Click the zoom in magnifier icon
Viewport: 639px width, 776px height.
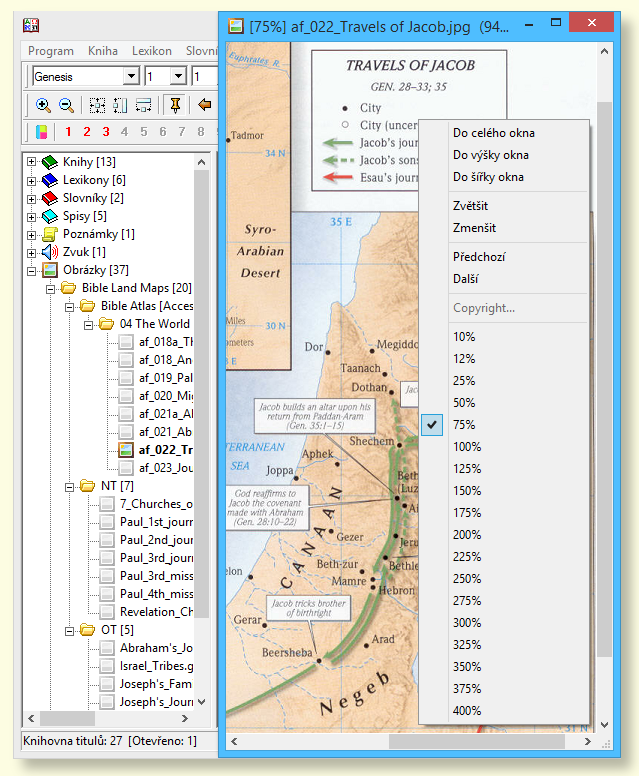pyautogui.click(x=43, y=105)
